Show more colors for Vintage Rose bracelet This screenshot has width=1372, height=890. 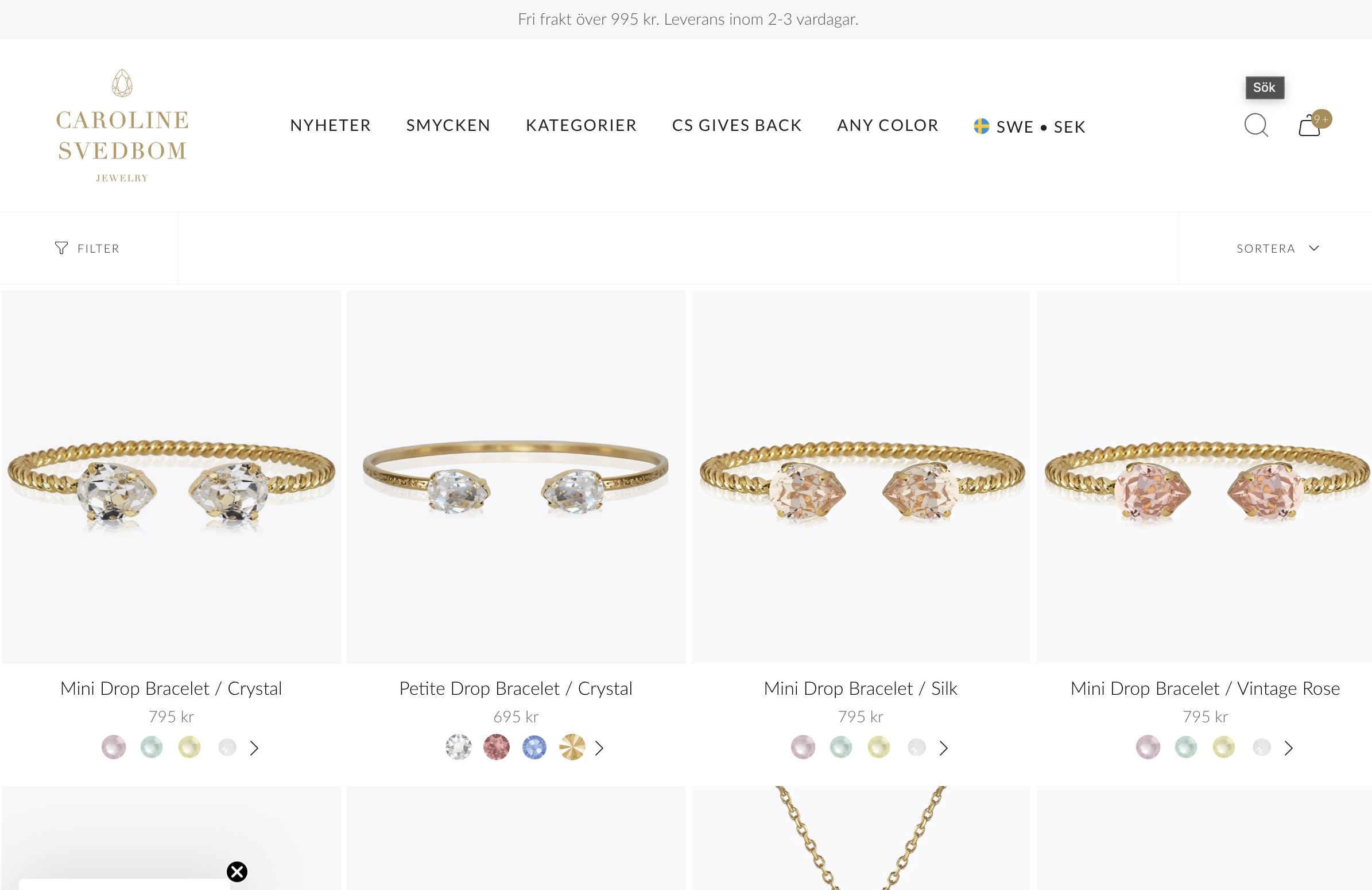[1288, 748]
